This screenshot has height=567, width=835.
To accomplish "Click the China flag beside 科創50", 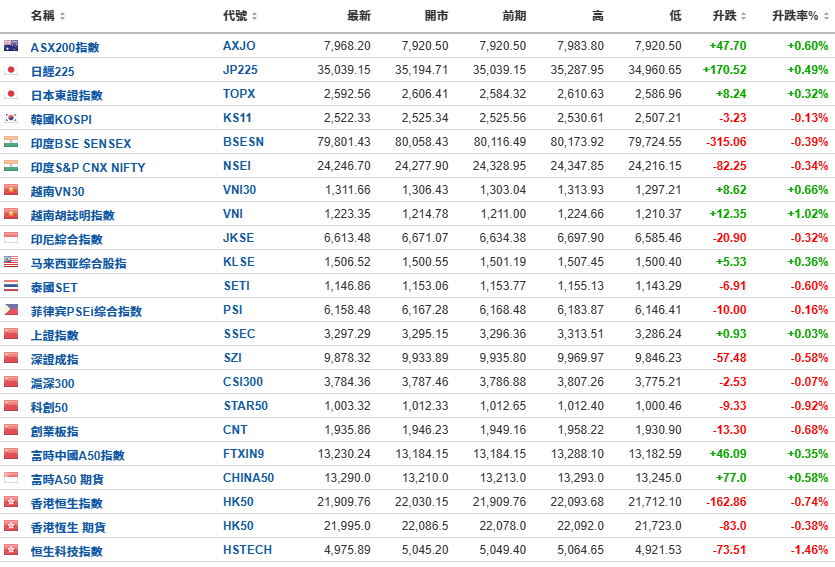I will pyautogui.click(x=11, y=406).
